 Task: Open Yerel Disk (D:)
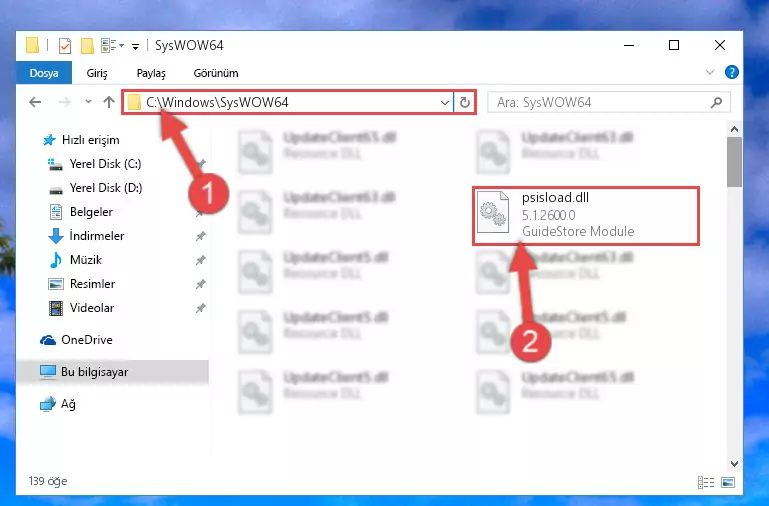pos(95,188)
